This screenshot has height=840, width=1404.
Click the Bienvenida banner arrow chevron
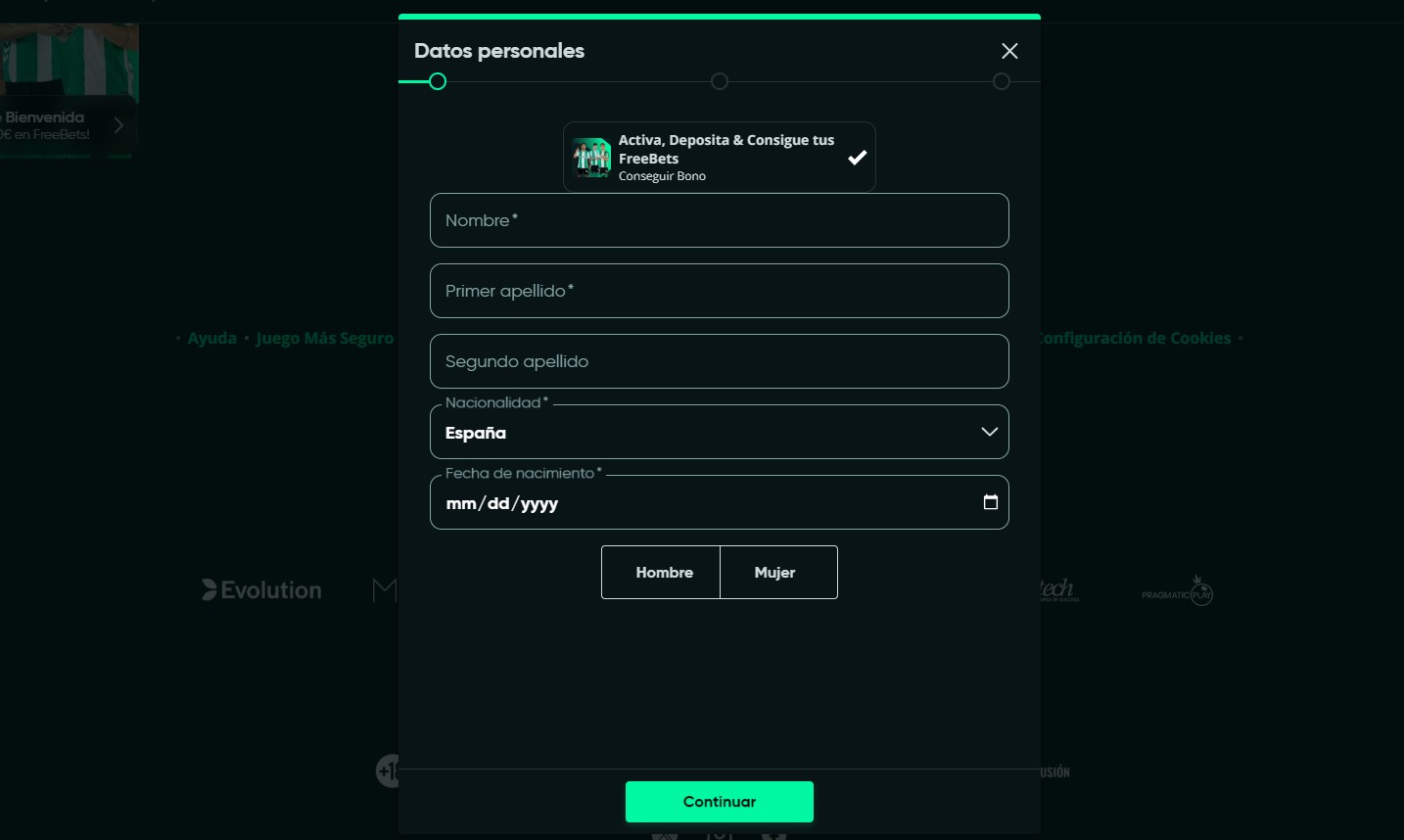[x=118, y=125]
